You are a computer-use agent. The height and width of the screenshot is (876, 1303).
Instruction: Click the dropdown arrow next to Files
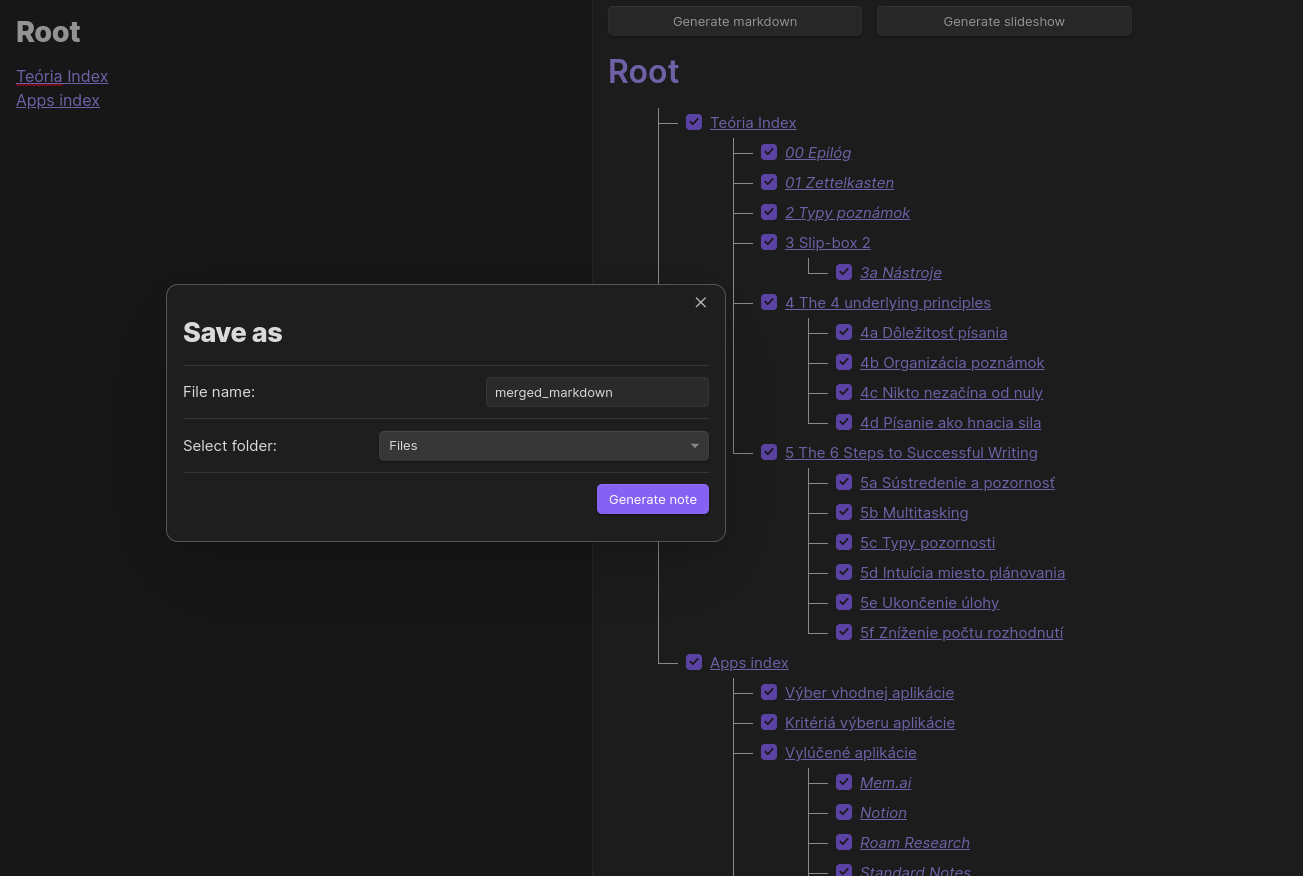click(694, 446)
